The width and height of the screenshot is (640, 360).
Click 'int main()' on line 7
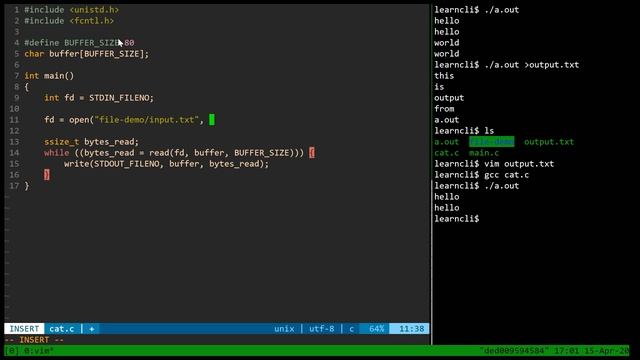(x=49, y=76)
